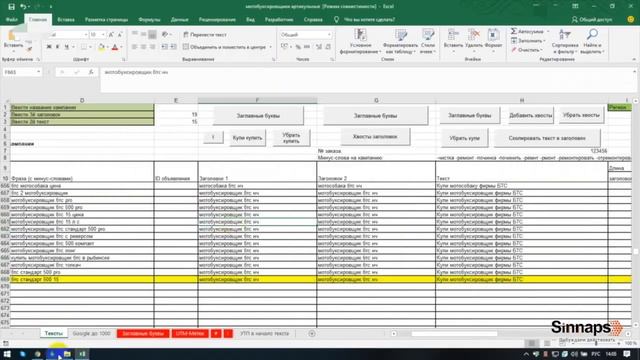Decrease the font size
Image resolution: width=640 pixels, height=360 pixels.
[120, 35]
